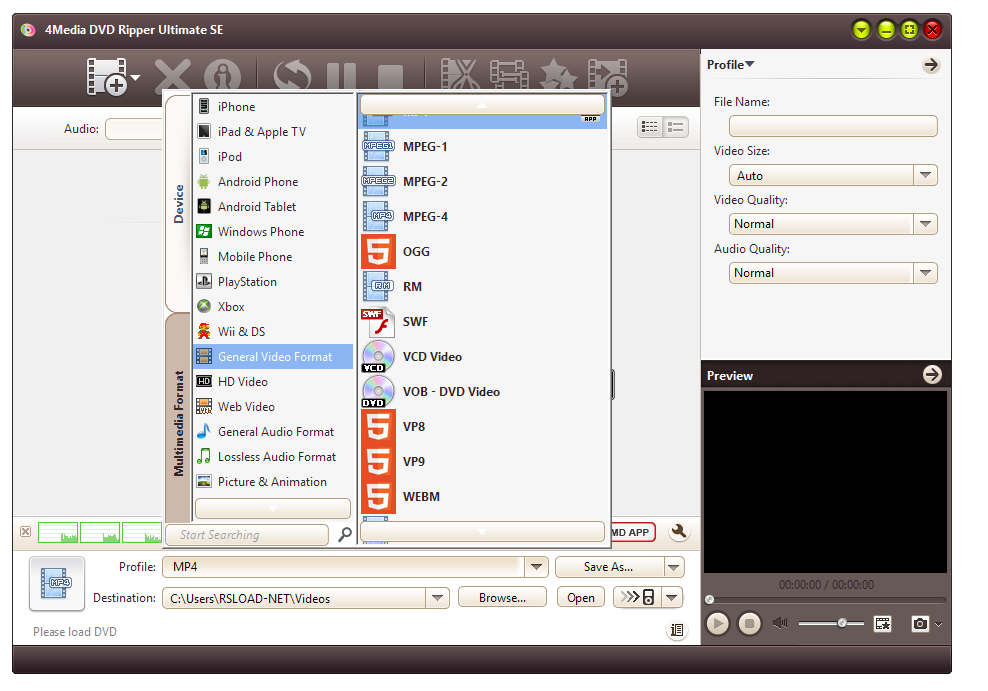Image resolution: width=988 pixels, height=691 pixels.
Task: Switch to thumbnail list view icon
Action: [x=650, y=127]
